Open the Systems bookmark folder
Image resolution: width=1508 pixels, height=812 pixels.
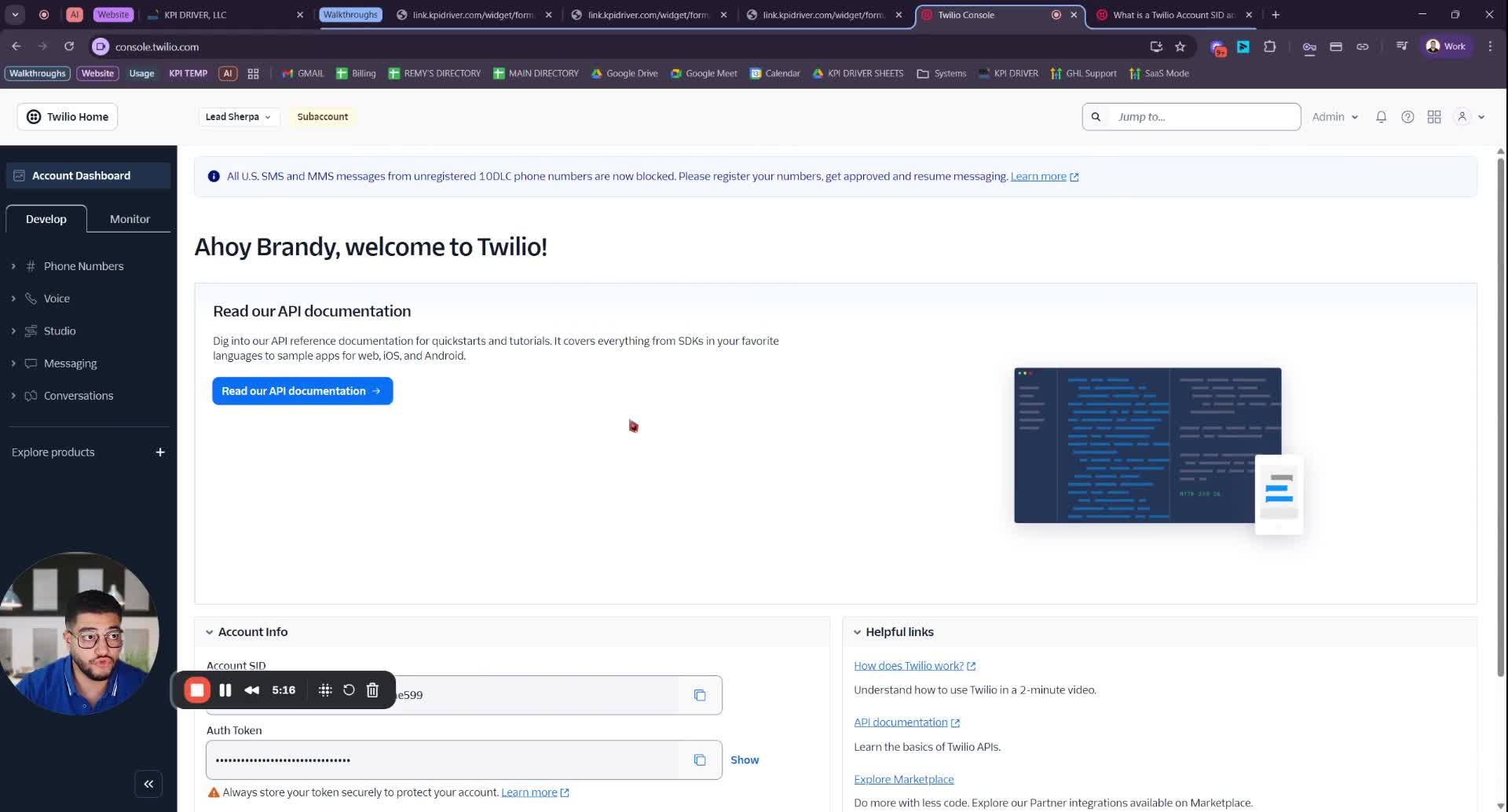942,74
